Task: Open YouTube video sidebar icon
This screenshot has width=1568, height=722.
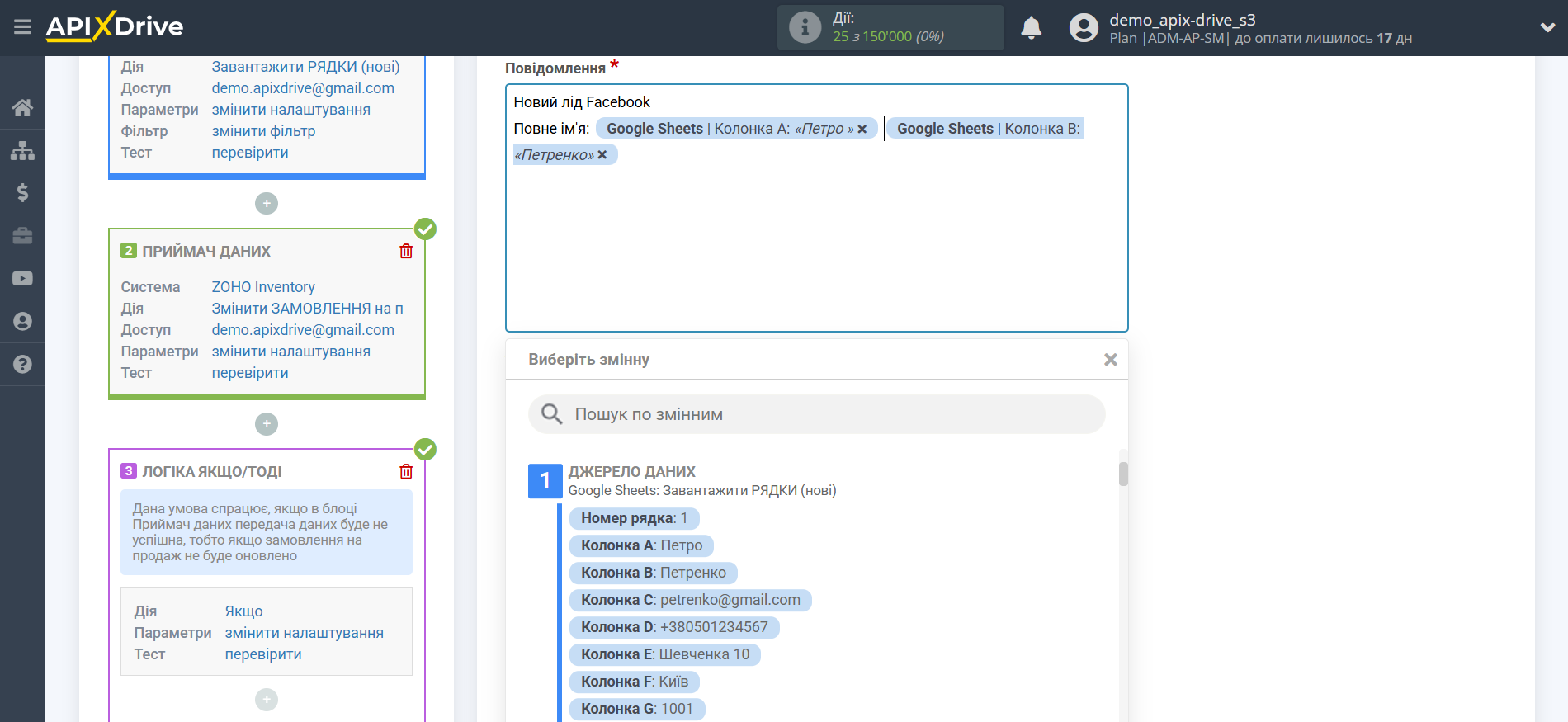Action: click(22, 279)
